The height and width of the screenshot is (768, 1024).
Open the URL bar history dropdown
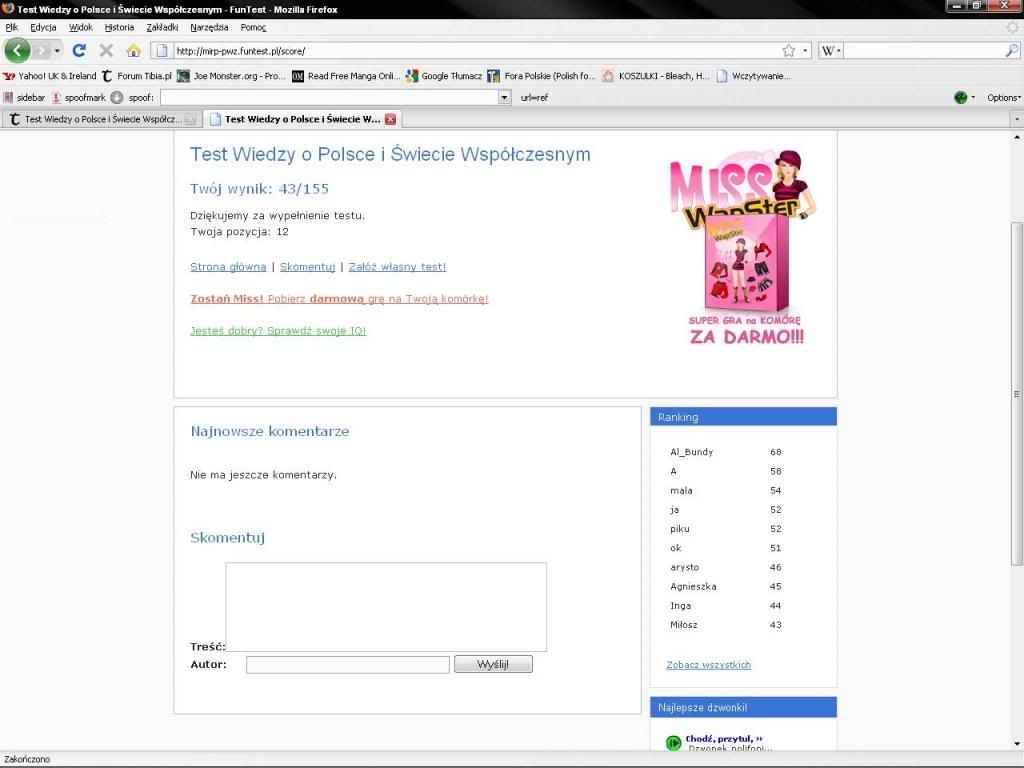[x=805, y=50]
